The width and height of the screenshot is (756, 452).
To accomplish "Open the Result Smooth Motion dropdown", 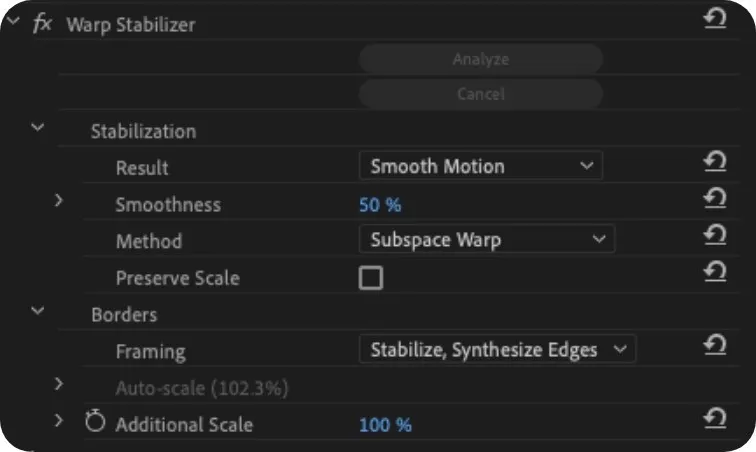I will click(481, 166).
